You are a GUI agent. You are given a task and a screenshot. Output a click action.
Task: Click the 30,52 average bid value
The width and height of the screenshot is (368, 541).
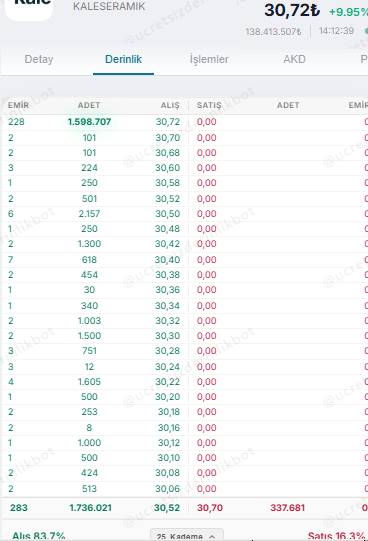(167, 508)
